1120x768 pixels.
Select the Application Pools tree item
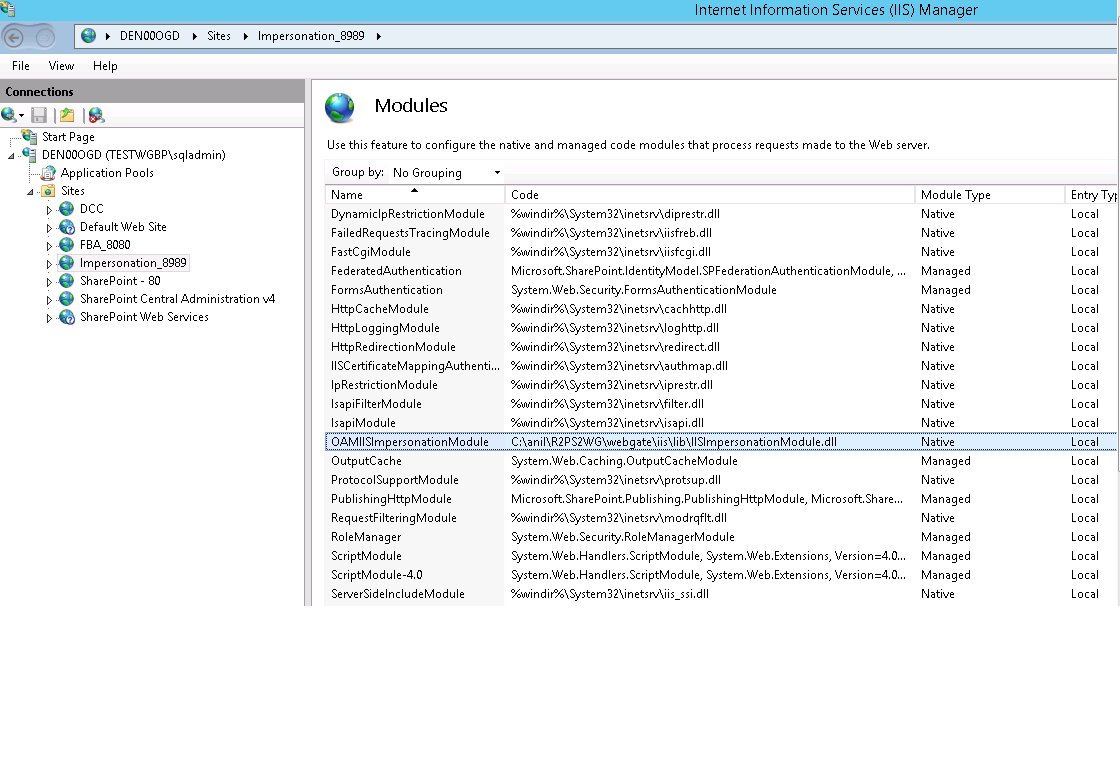[107, 173]
